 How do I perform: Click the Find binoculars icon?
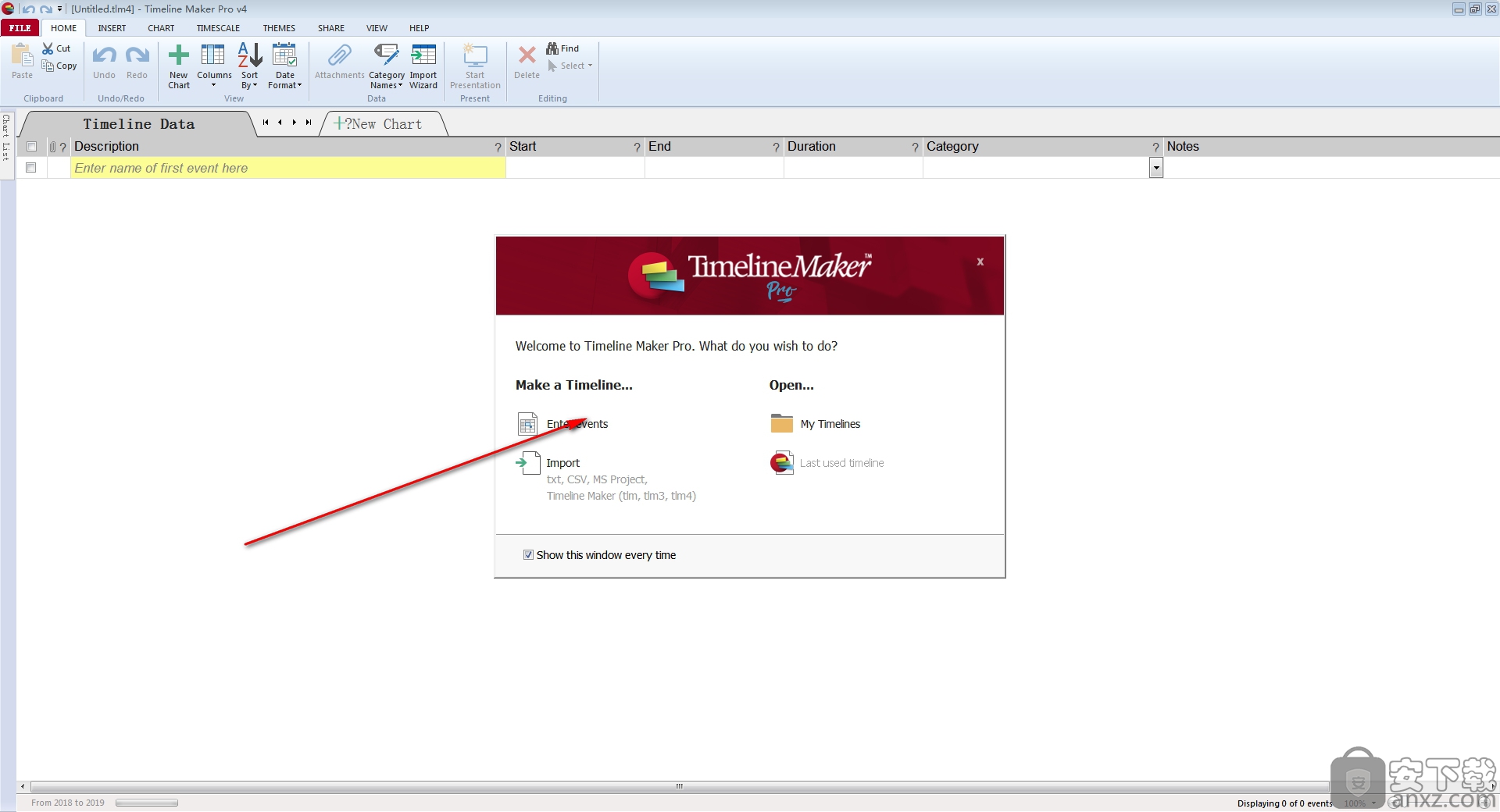click(552, 48)
